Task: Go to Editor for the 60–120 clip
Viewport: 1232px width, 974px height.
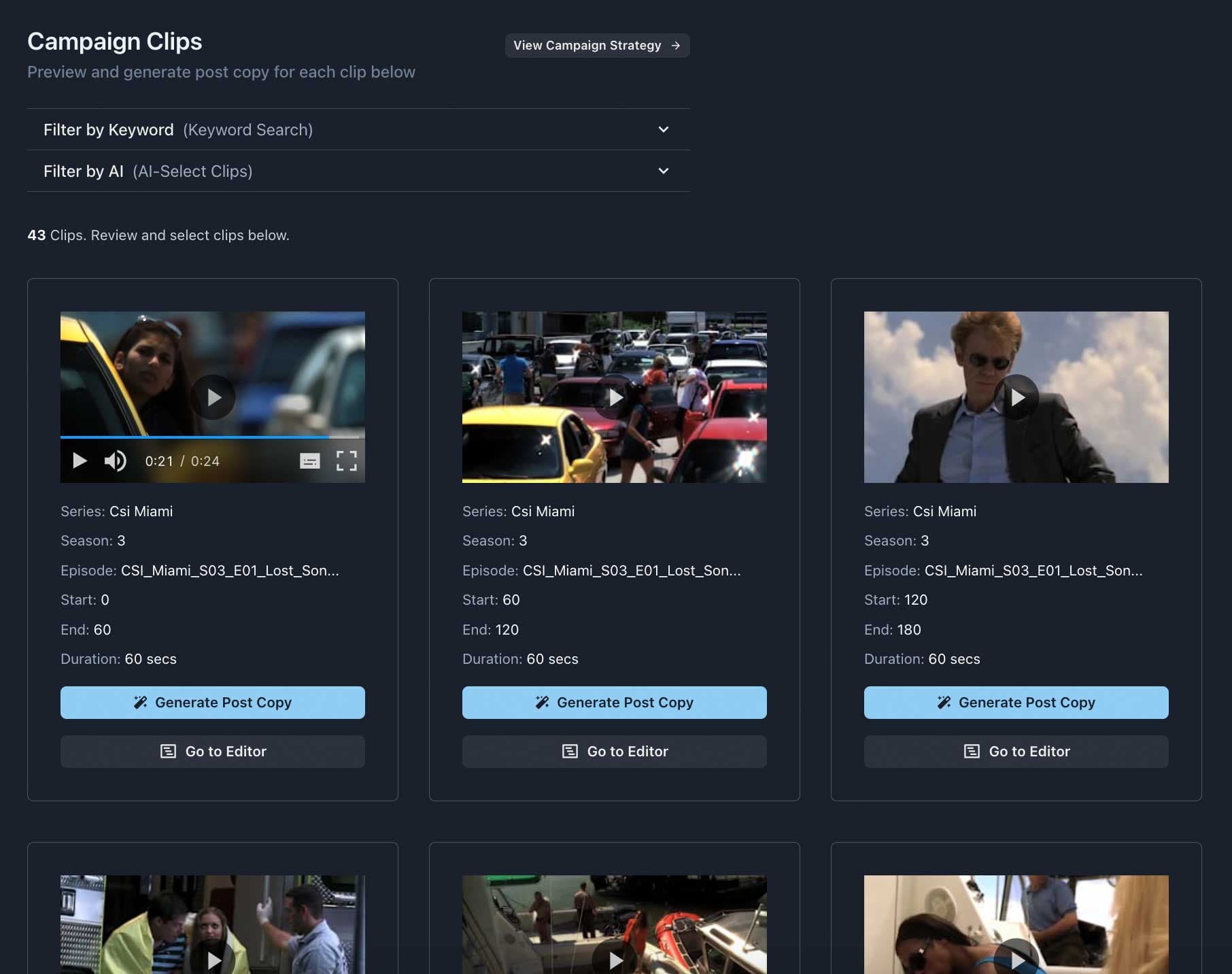Action: (x=615, y=752)
